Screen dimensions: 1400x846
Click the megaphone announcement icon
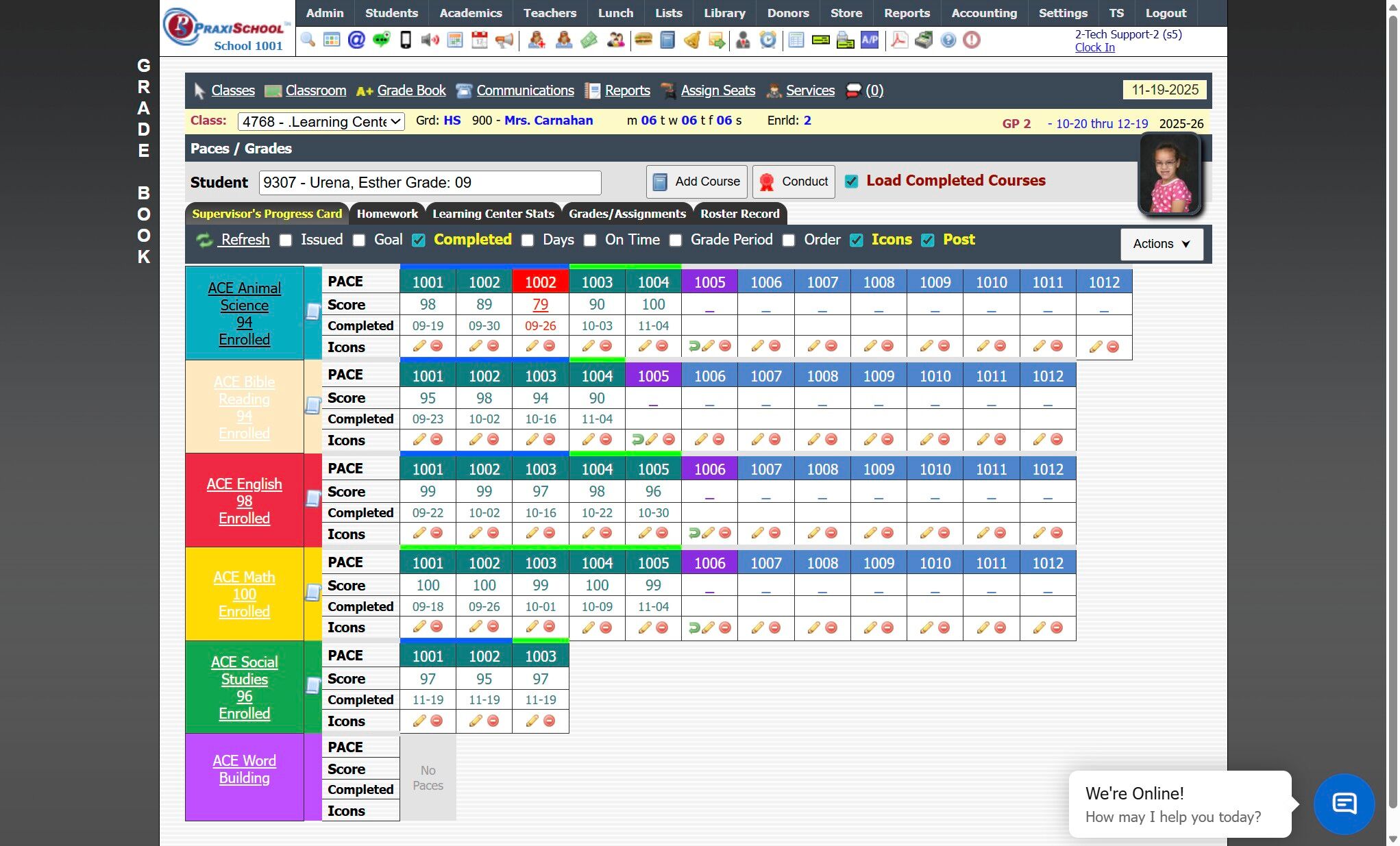click(x=504, y=40)
